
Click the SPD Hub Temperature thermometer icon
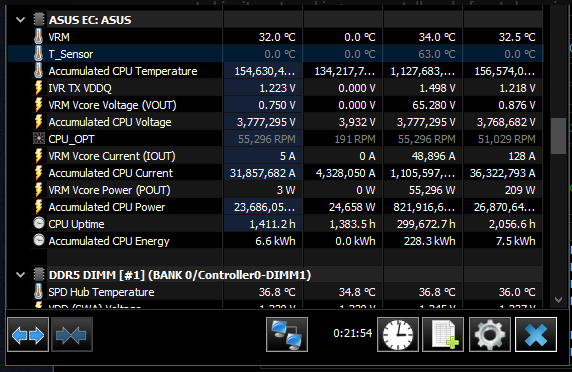pos(38,292)
